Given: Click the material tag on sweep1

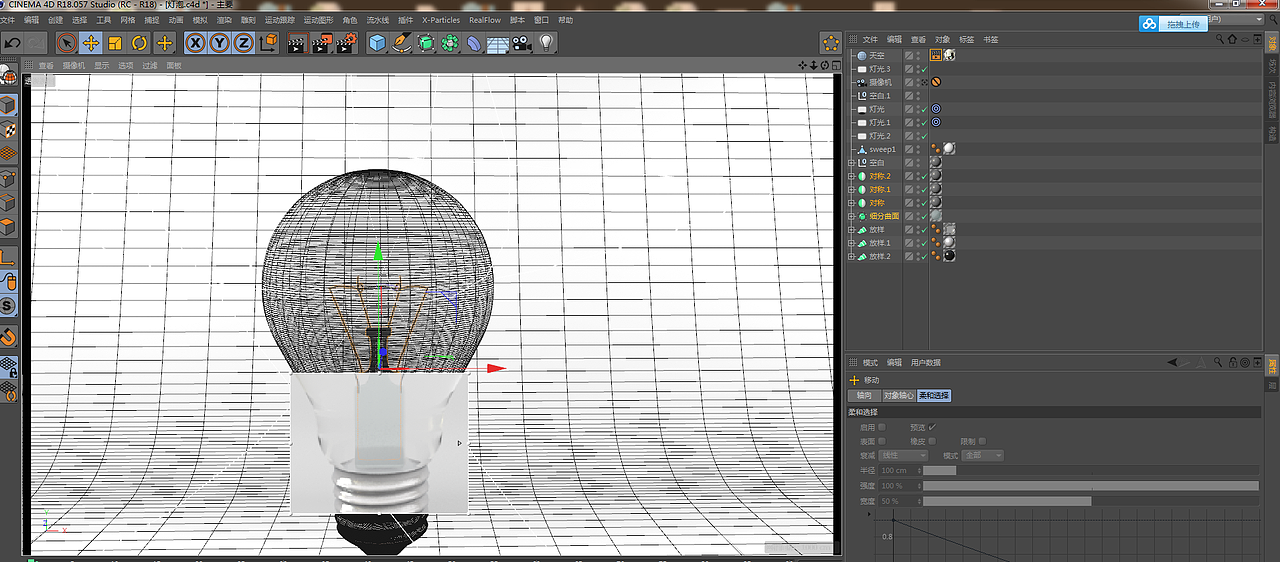Looking at the screenshot, I should [x=949, y=149].
